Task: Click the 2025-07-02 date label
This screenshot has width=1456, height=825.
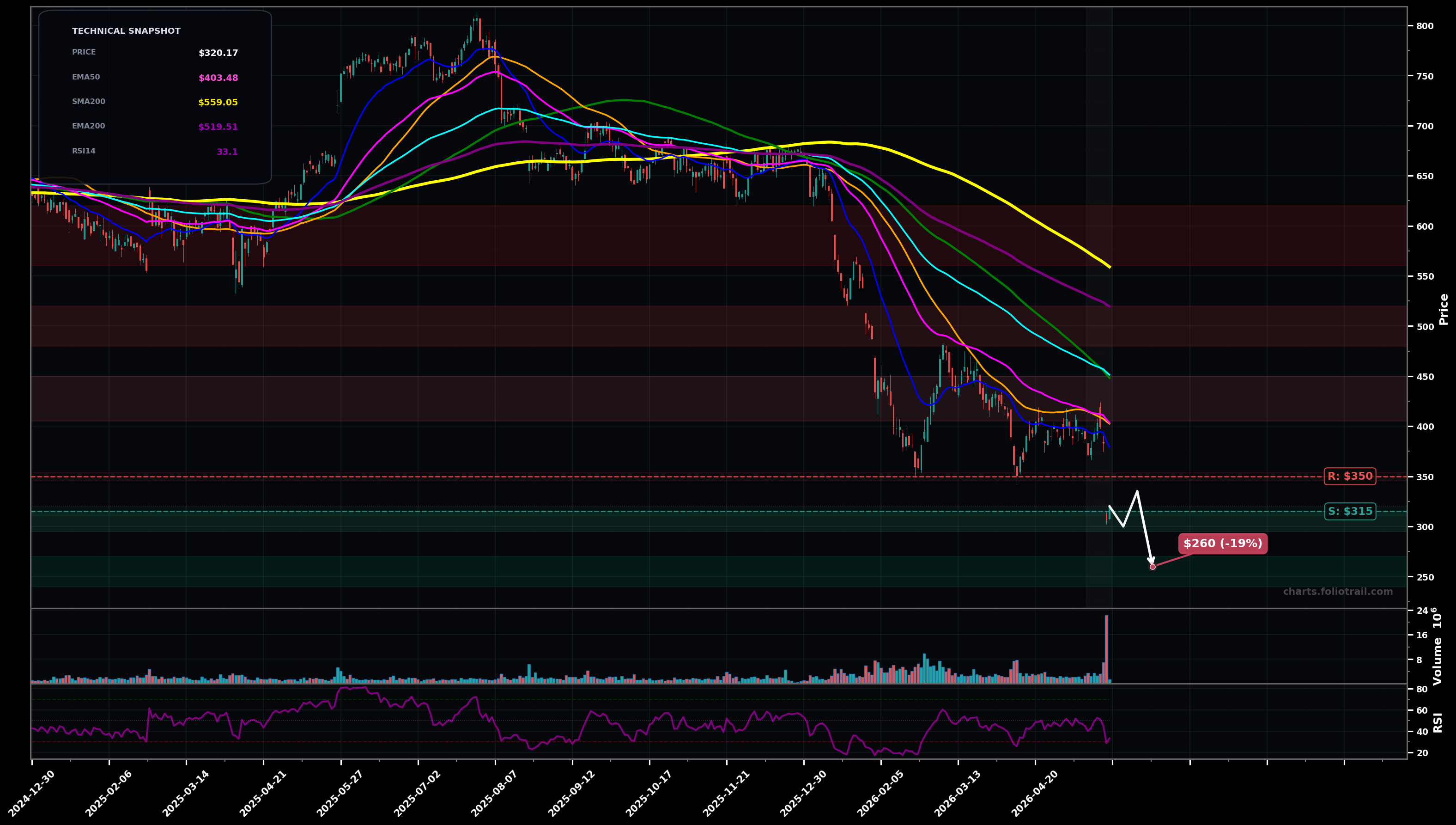Action: (418, 793)
